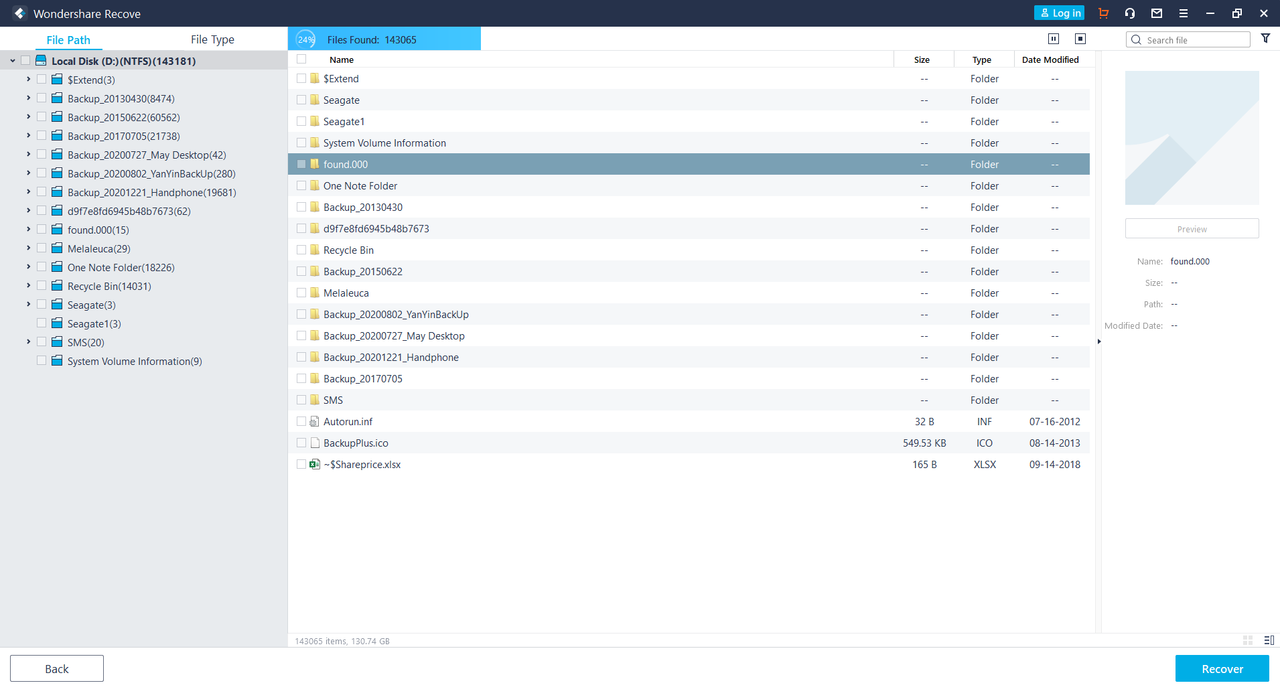Sort by Date Modified column header

click(1050, 60)
